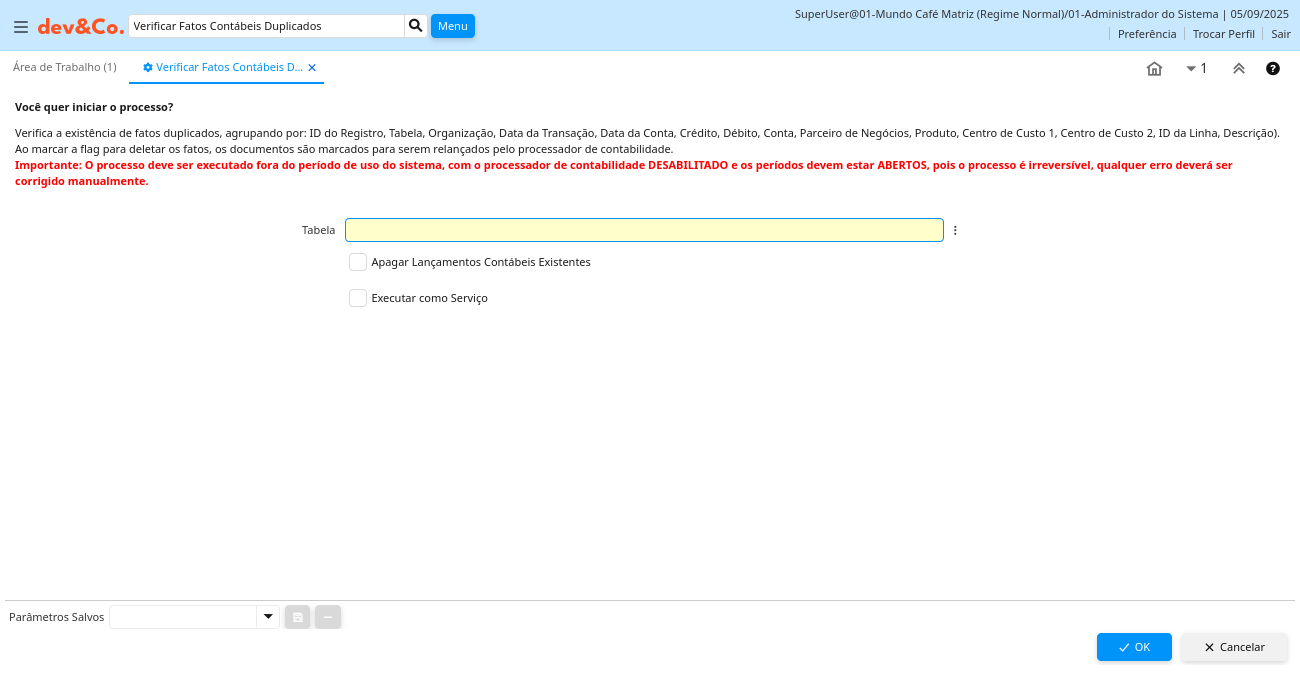Open the hamburger menu icon

click(21, 27)
